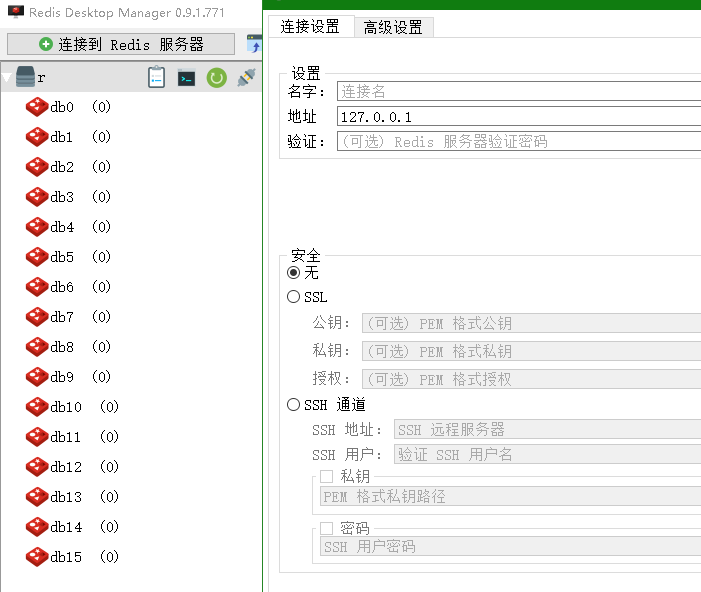Collapse the r server tree node
Image resolution: width=701 pixels, height=592 pixels.
pos(6,78)
